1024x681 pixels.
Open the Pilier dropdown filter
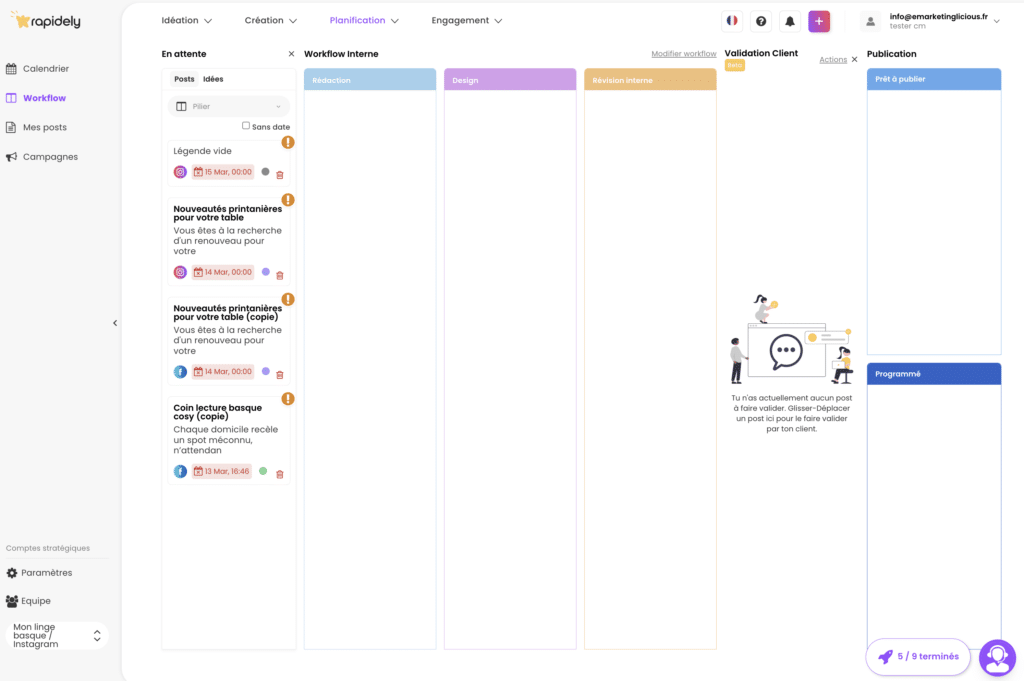pos(229,106)
